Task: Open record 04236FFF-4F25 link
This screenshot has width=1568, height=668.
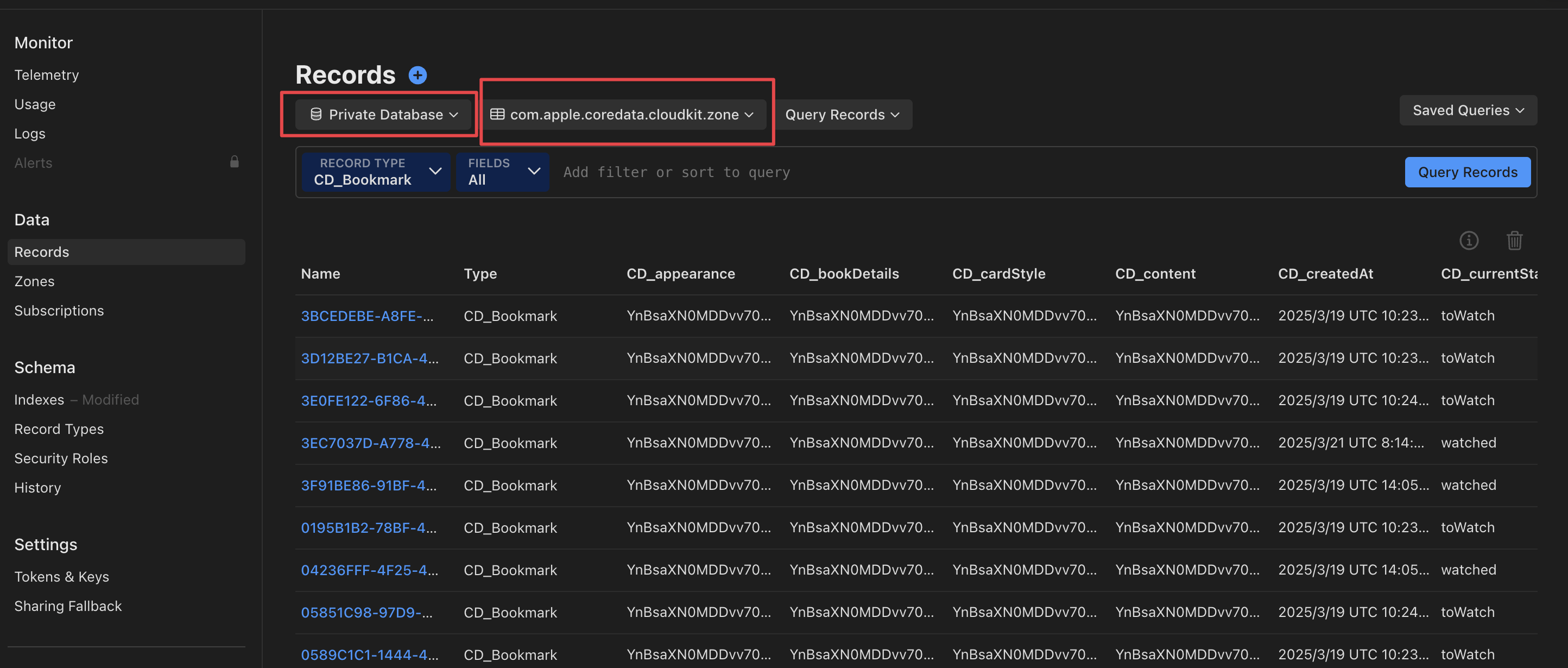Action: (x=369, y=570)
